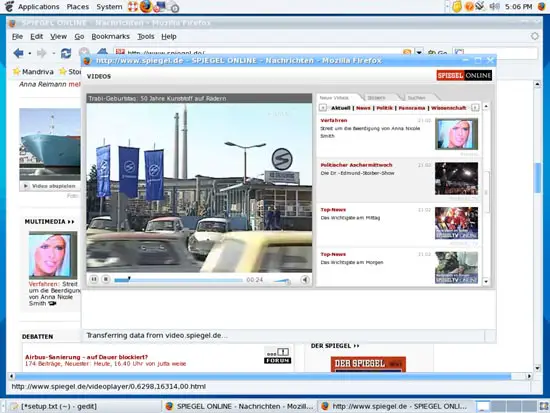Open the Go menu
The width and height of the screenshot is (550, 413).
[x=79, y=36]
